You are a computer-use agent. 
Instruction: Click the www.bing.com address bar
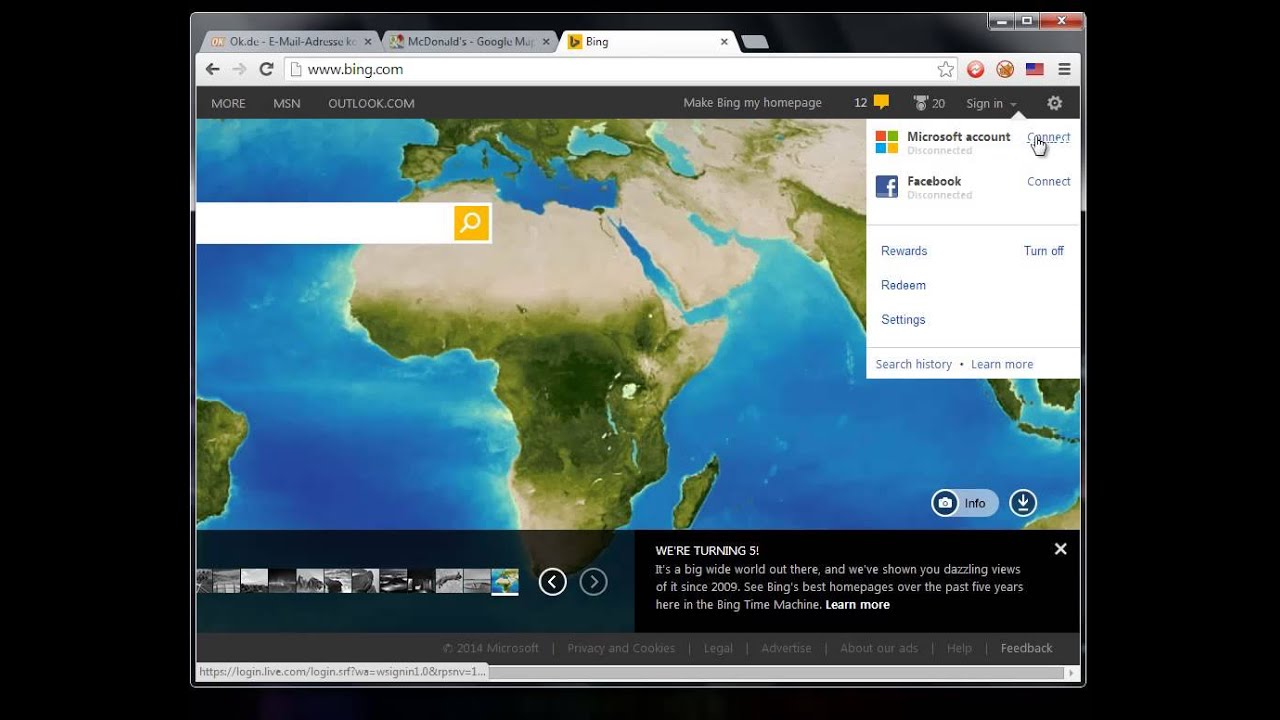coord(610,69)
